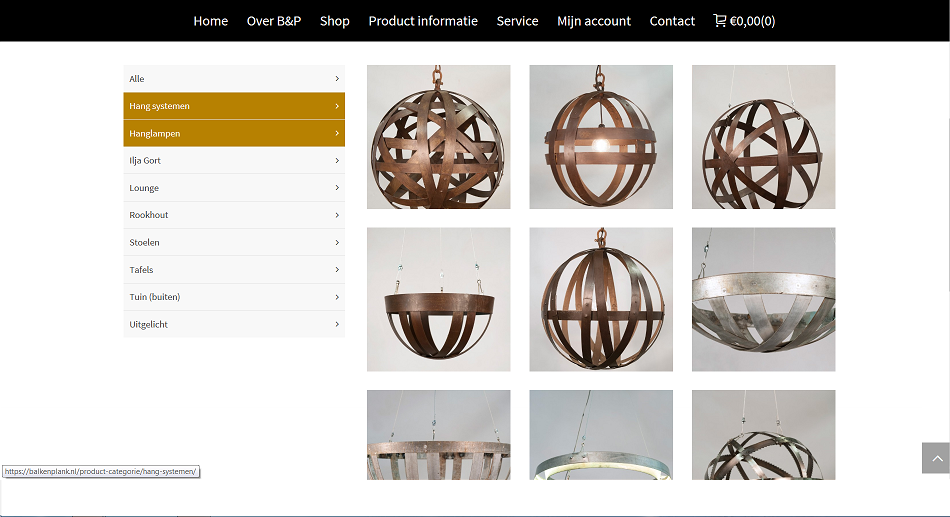
Task: Expand chevron on the Alle row
Action: coord(337,79)
